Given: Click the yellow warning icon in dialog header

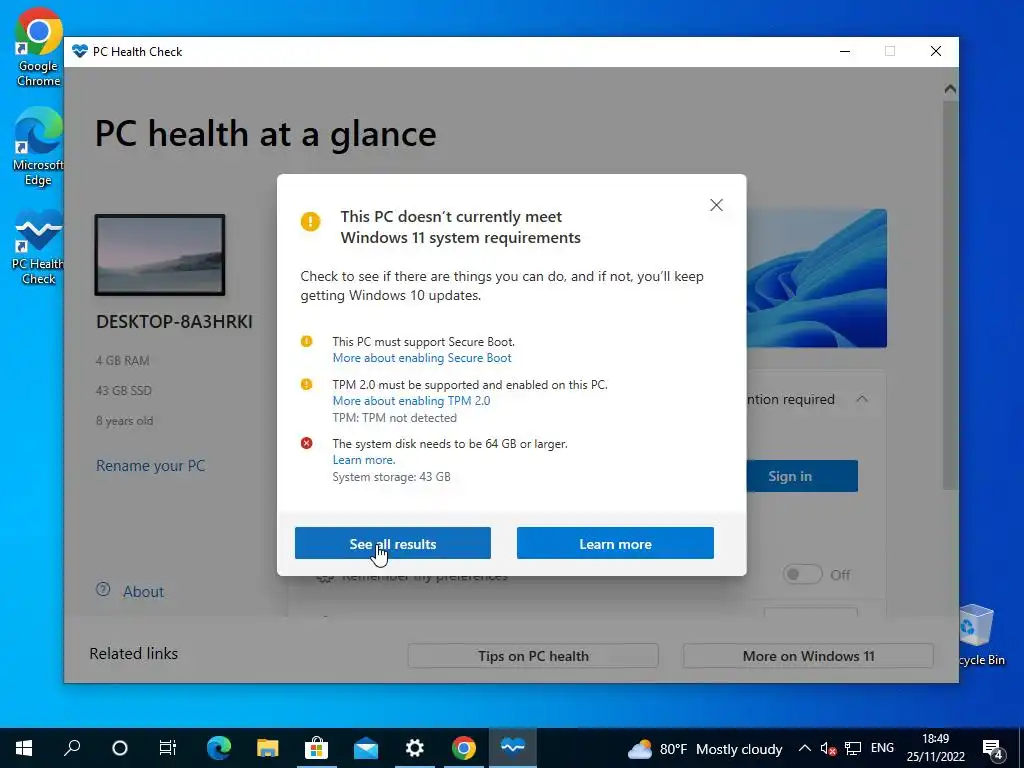Looking at the screenshot, I should [x=310, y=221].
